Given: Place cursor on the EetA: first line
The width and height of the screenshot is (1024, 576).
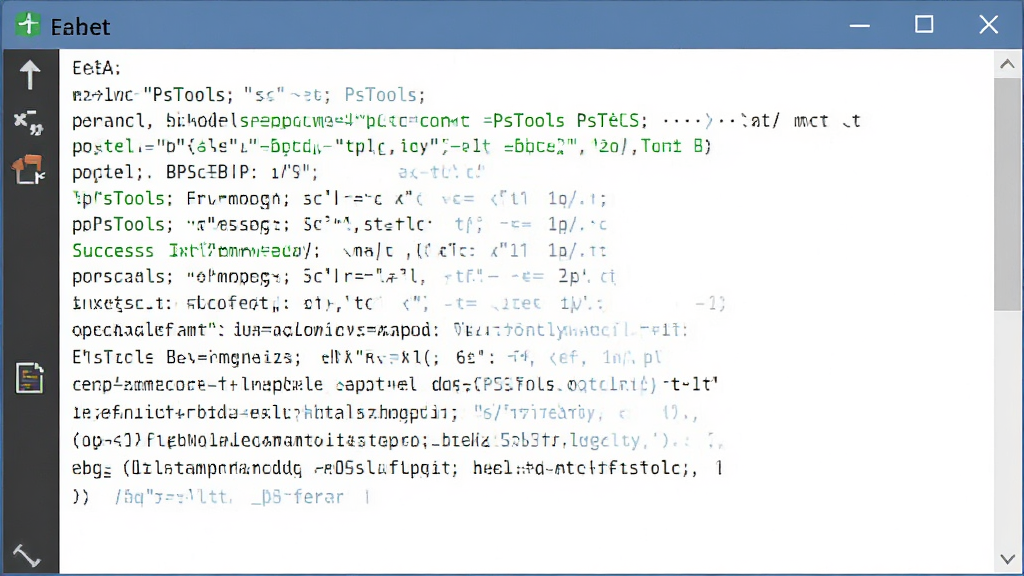Looking at the screenshot, I should pyautogui.click(x=97, y=68).
